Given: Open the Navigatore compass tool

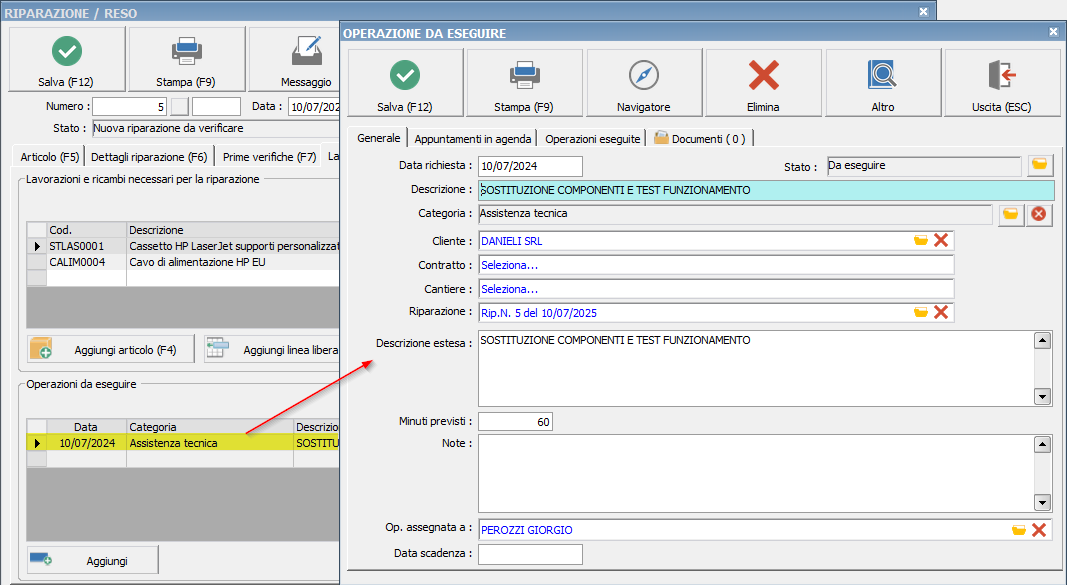Looking at the screenshot, I should point(643,84).
